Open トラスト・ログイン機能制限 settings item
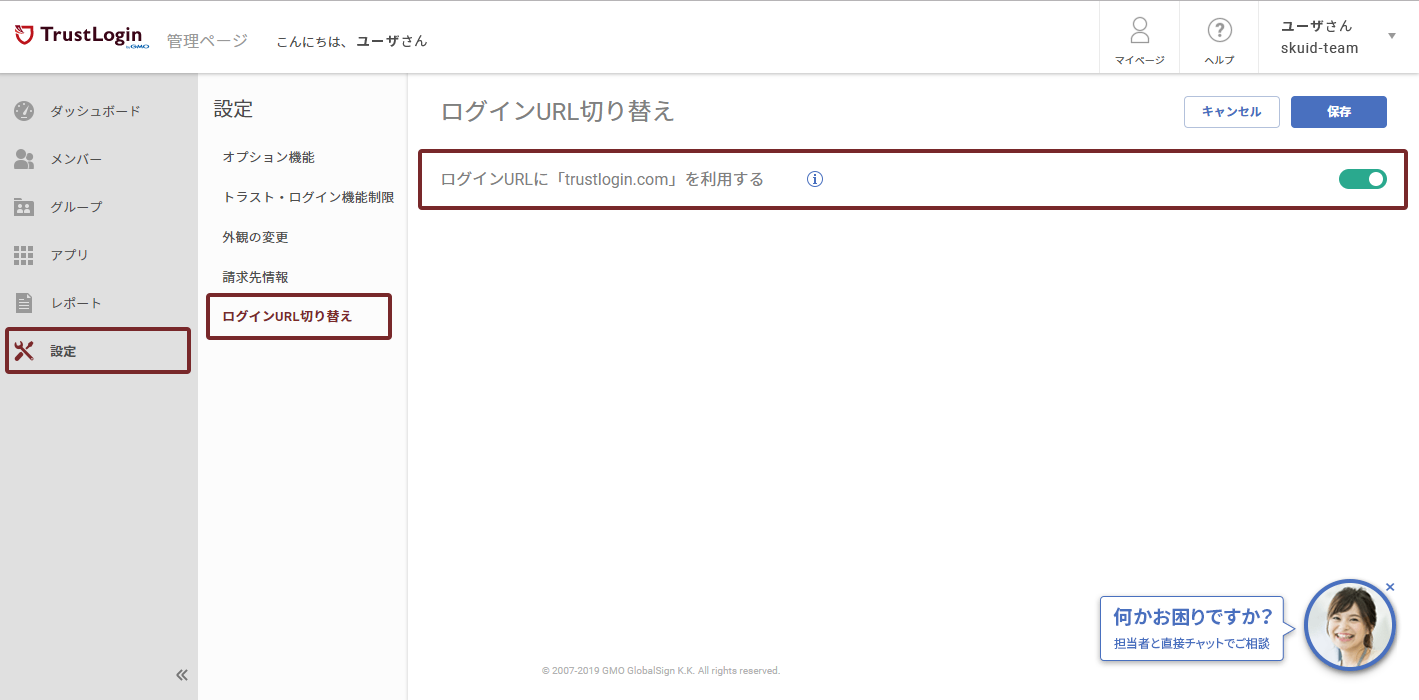This screenshot has height=700, width=1419. [x=308, y=197]
